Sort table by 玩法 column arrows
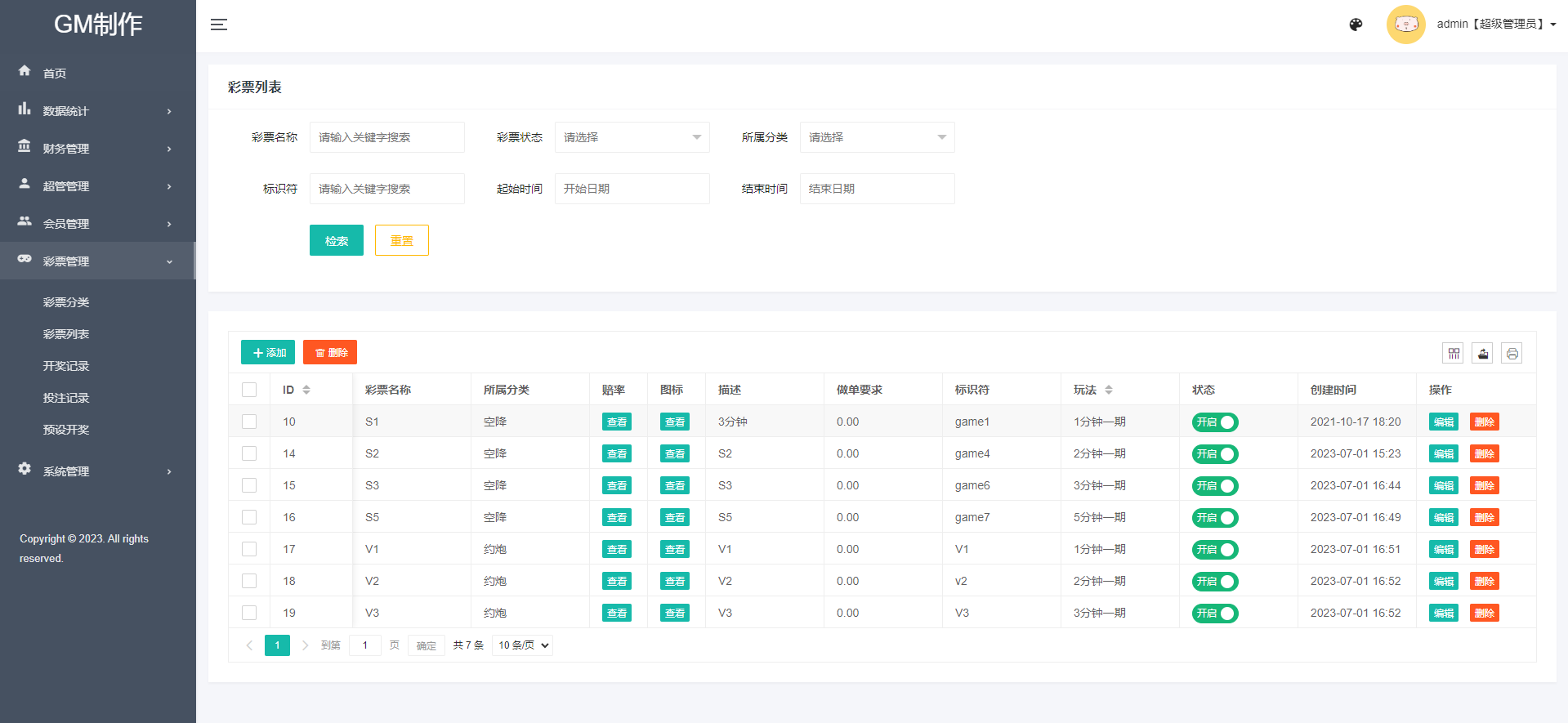 point(1109,390)
